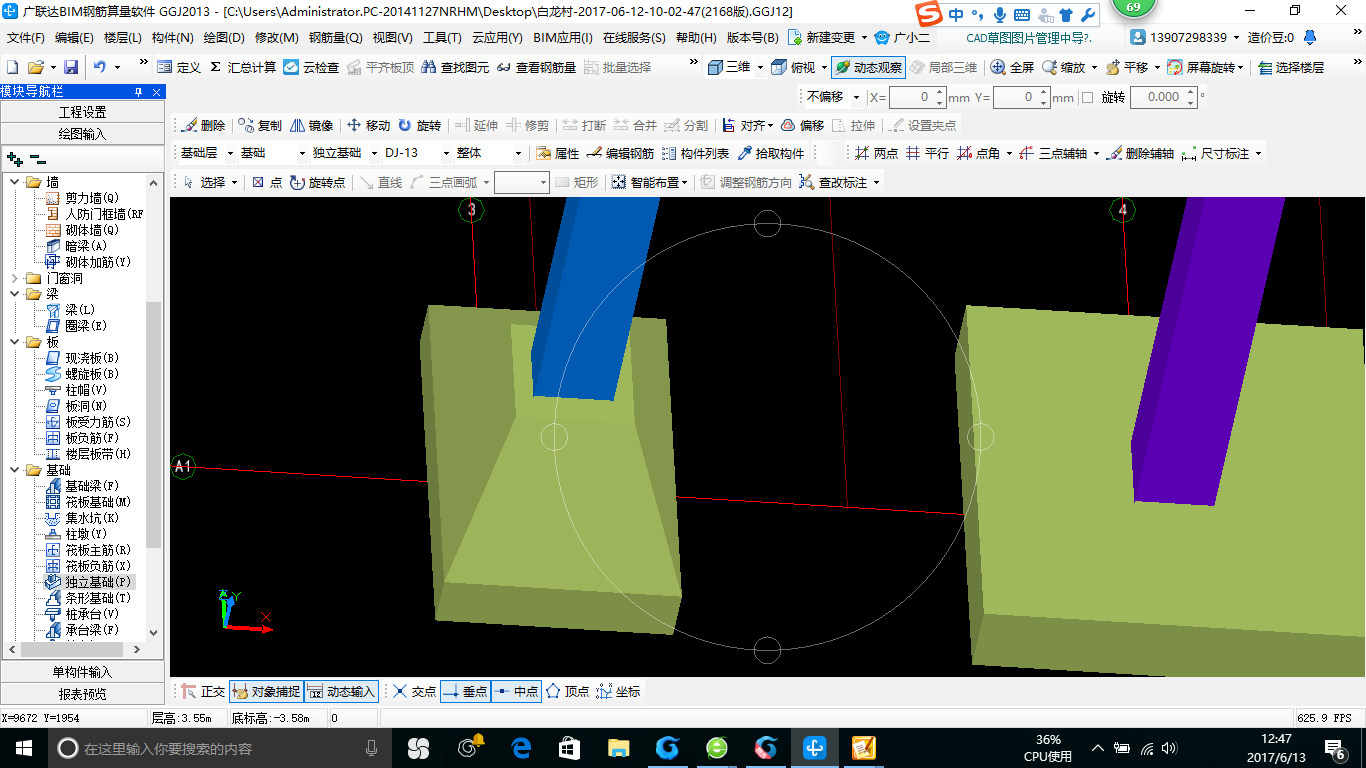This screenshot has width=1366, height=768.
Task: Open 属性 properties panel
Action: click(x=557, y=153)
